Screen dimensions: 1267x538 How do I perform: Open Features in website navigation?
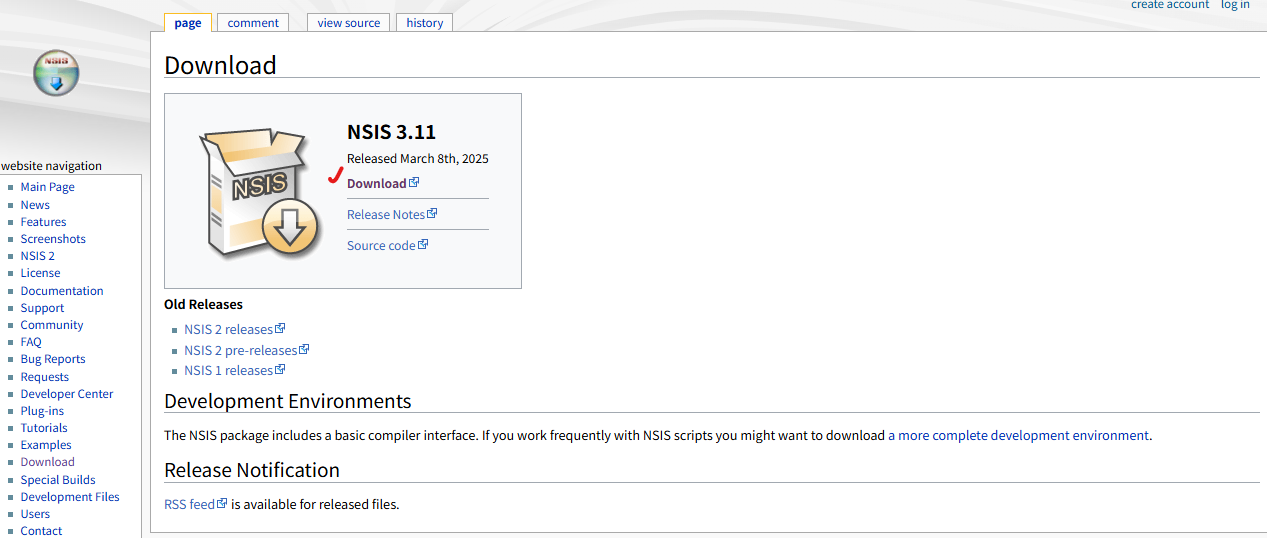click(x=44, y=222)
